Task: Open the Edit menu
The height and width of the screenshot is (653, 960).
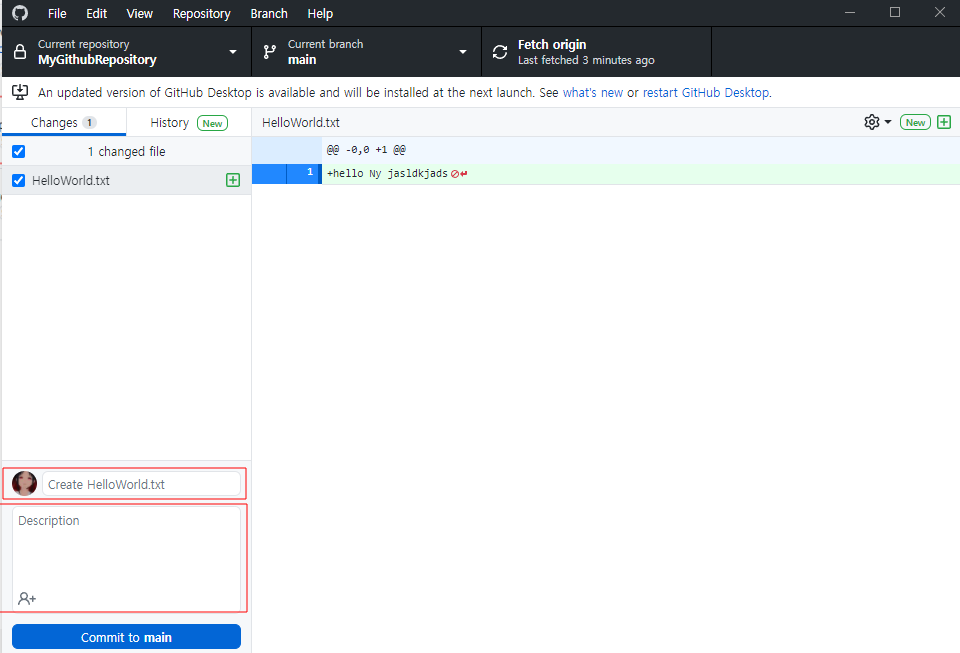Action: [97, 13]
